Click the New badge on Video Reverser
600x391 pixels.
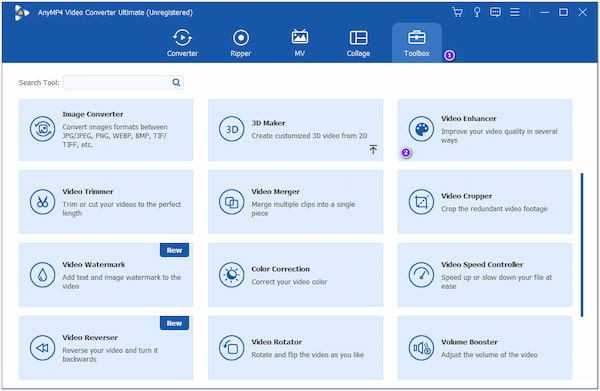tap(174, 323)
